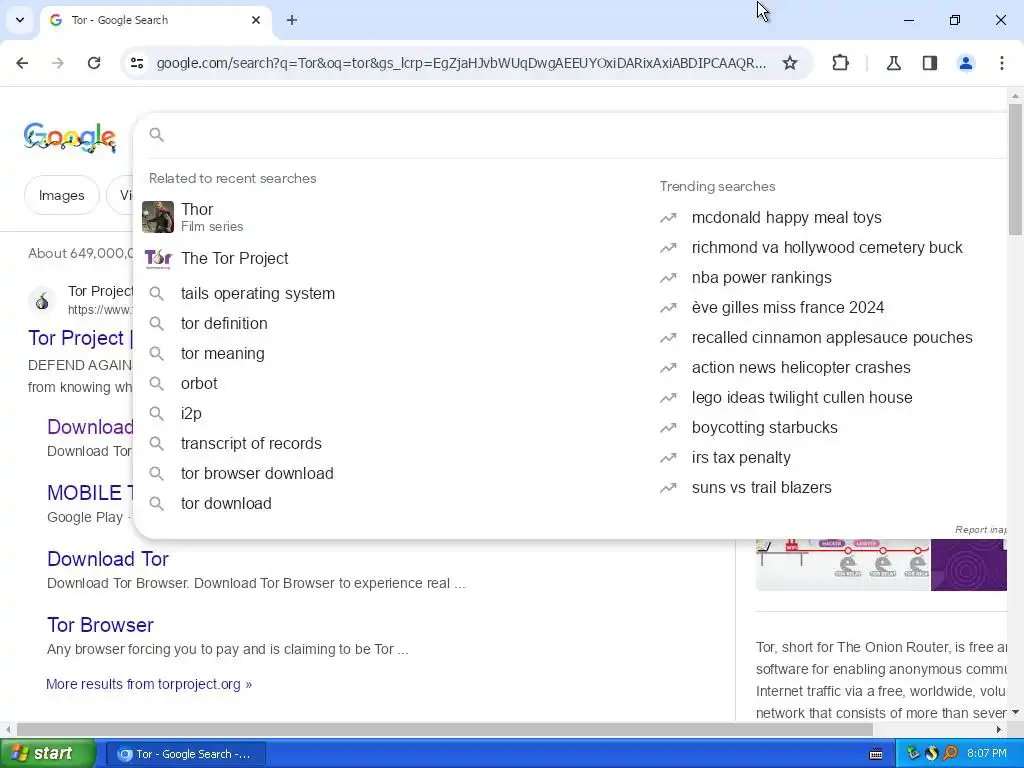Select trending 'ève gilles miss france 2024'
The width and height of the screenshot is (1024, 768).
788,308
